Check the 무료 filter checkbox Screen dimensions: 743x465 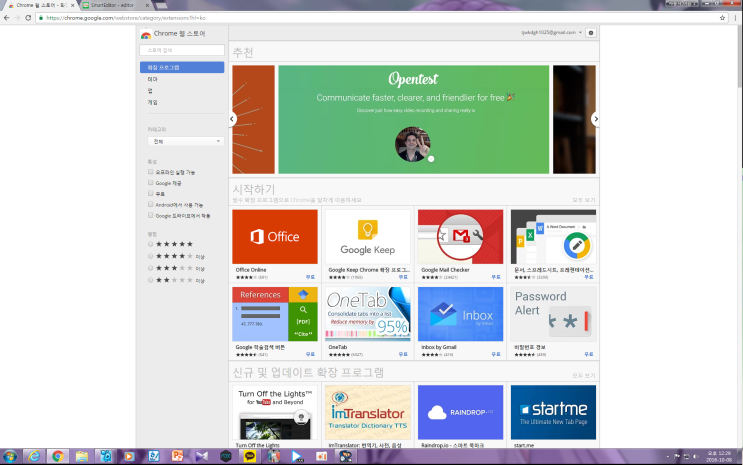(x=151, y=193)
